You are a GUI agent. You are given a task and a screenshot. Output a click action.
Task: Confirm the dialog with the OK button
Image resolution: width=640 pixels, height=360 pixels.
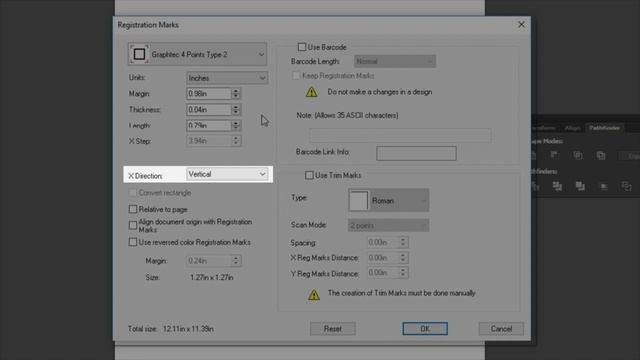point(425,329)
